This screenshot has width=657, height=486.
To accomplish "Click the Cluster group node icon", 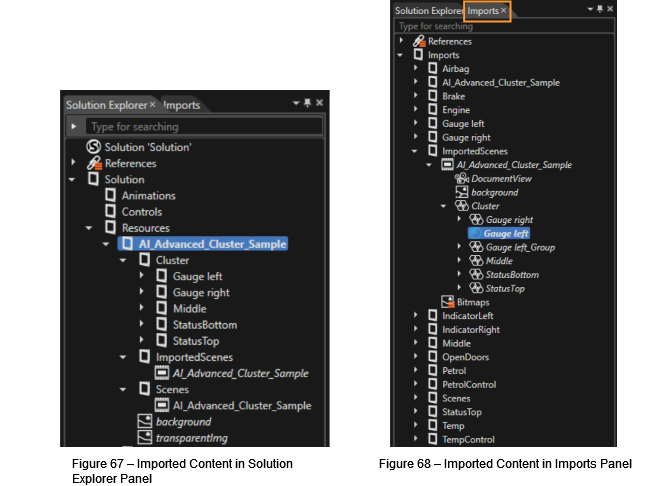I will (x=462, y=206).
